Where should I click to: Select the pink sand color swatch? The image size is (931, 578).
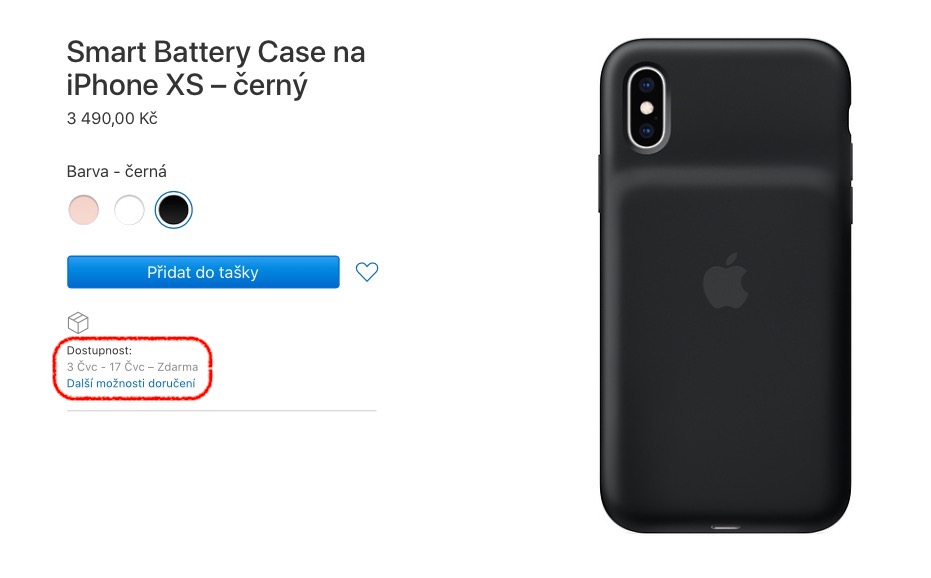(84, 210)
